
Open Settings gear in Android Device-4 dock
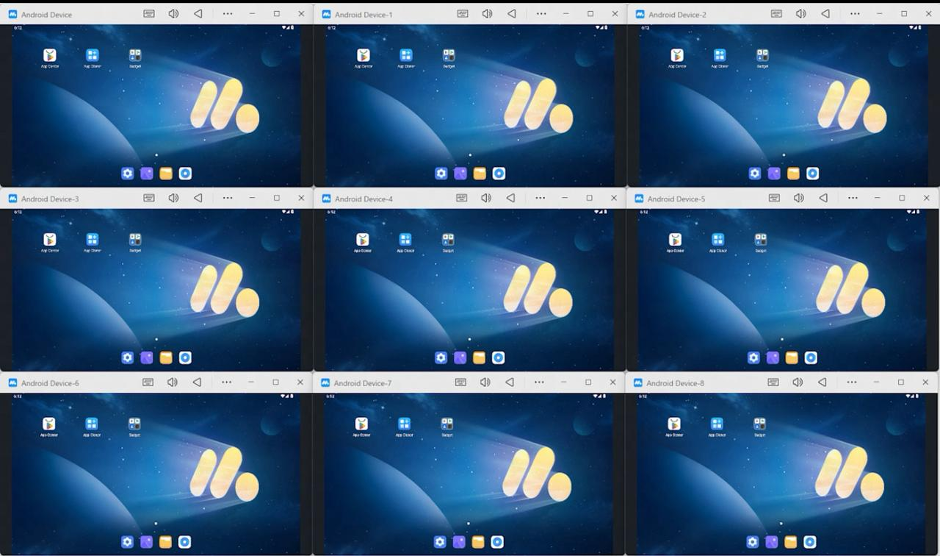440,358
